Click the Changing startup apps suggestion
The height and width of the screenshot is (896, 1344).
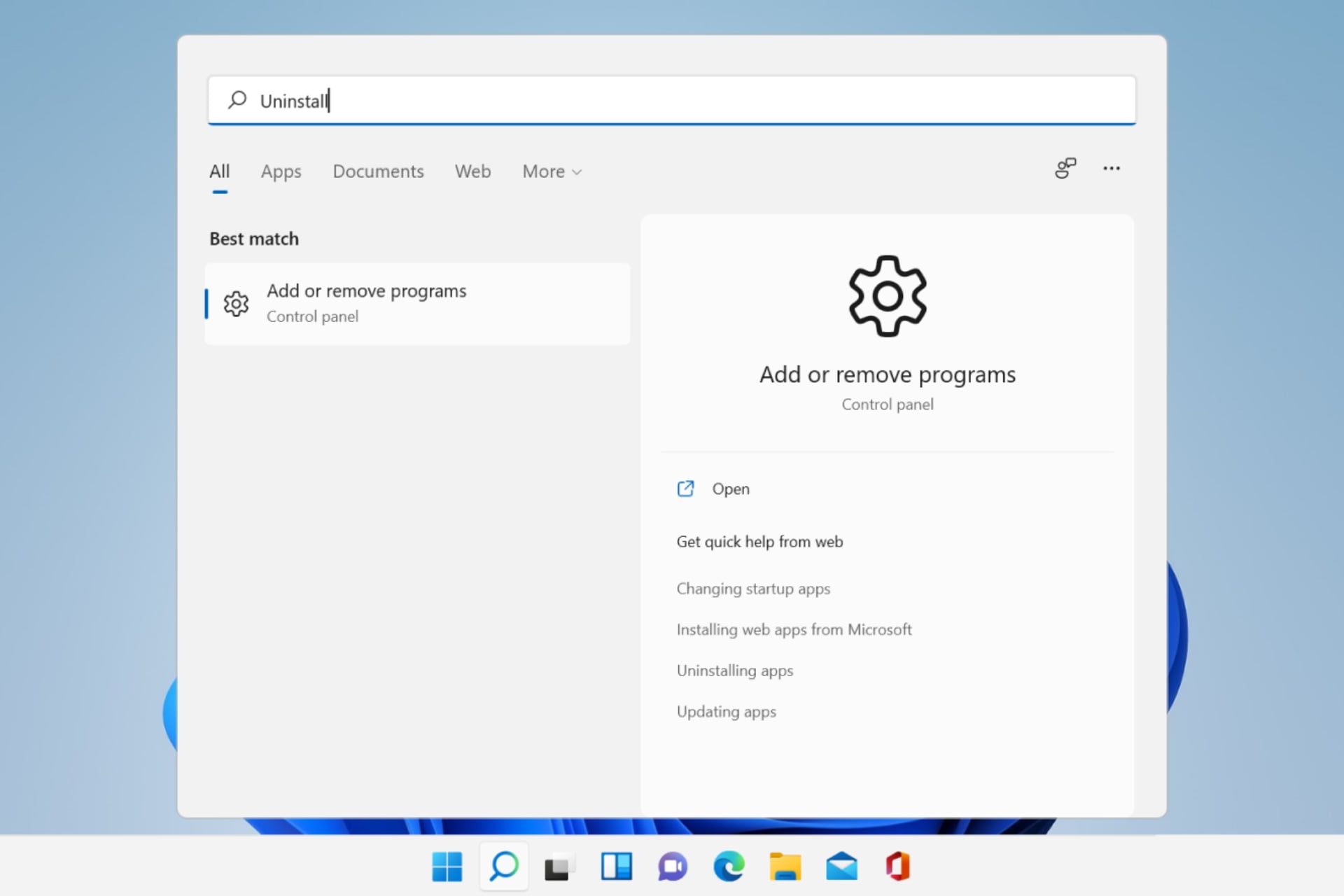(753, 589)
